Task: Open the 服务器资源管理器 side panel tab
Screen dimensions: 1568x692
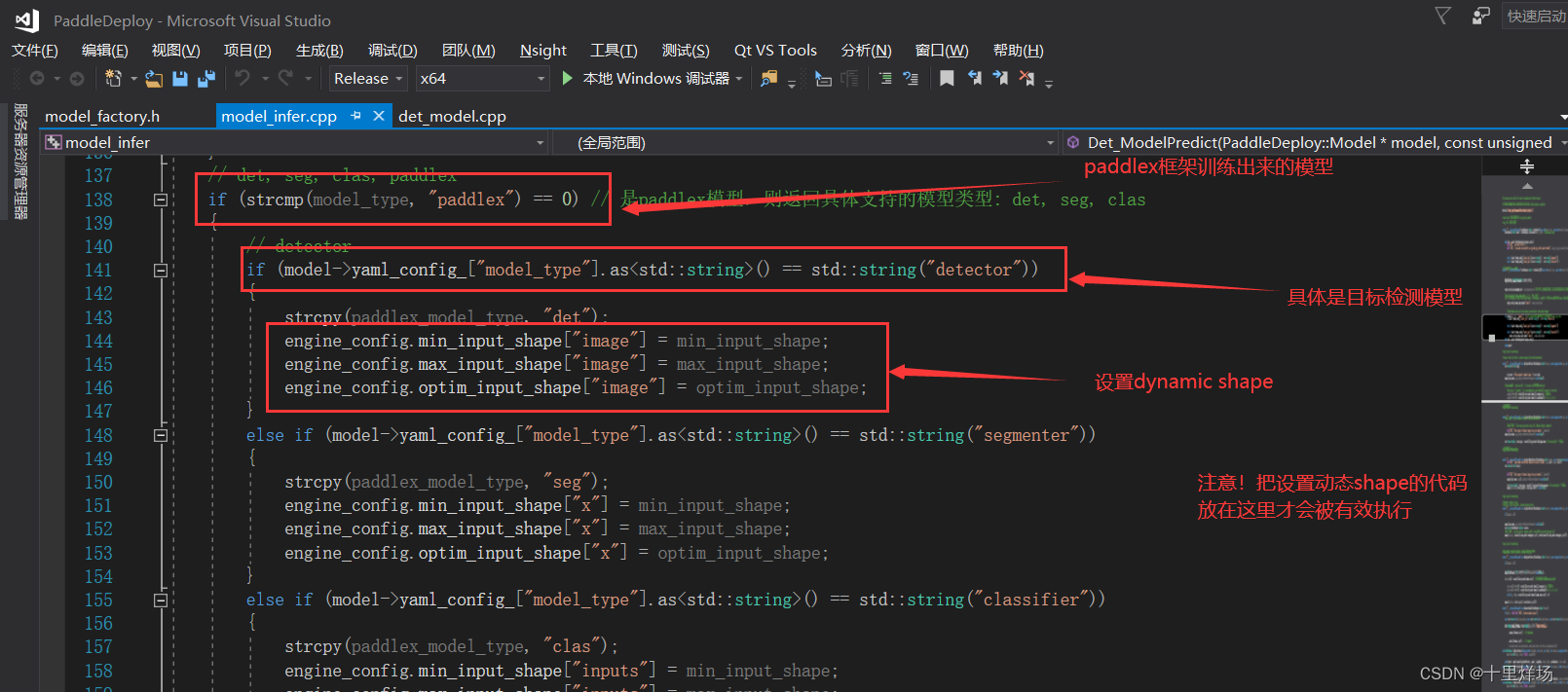Action: 19,161
